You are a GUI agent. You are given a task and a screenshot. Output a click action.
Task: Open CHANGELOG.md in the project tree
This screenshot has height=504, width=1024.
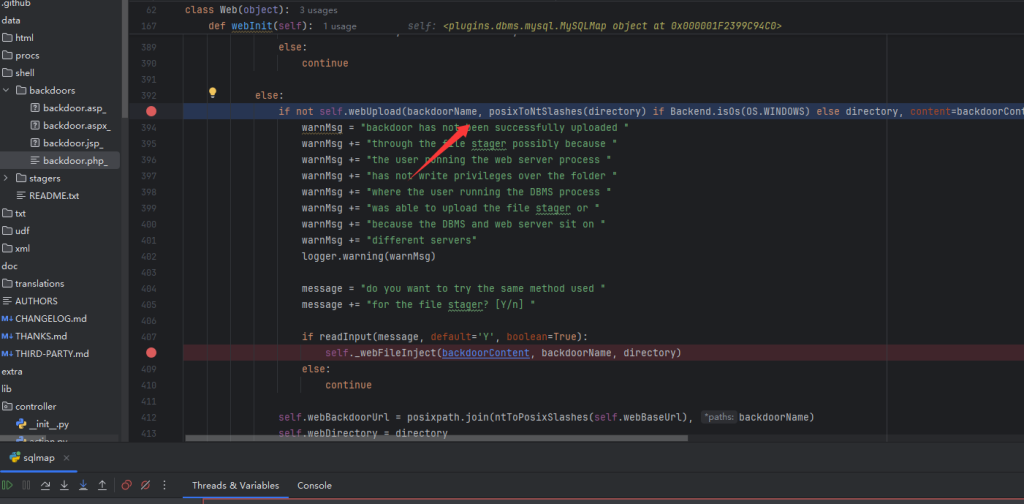click(x=50, y=318)
